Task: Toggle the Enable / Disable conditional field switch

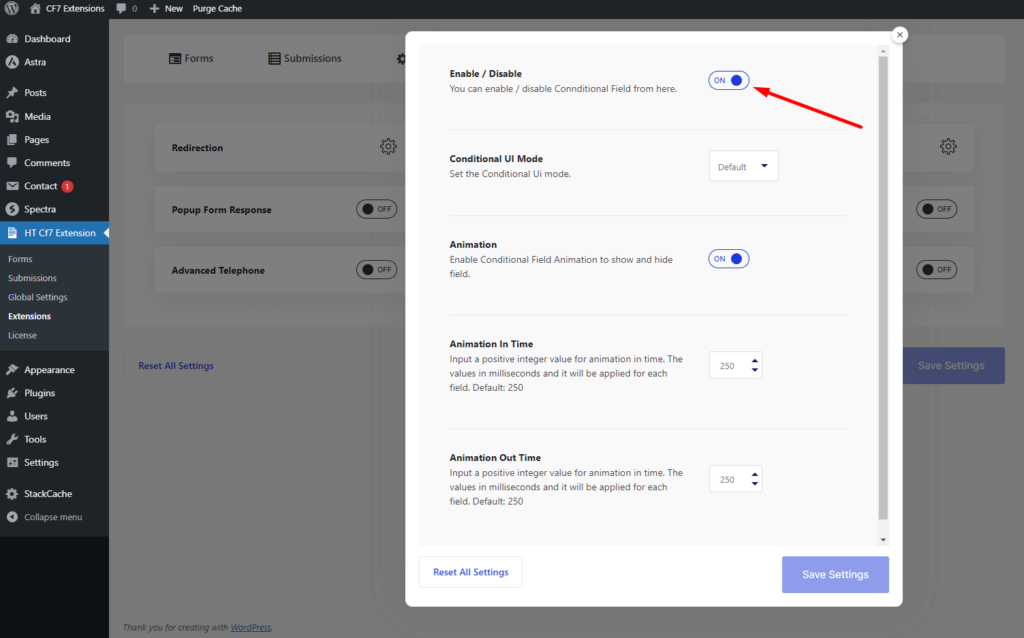Action: coord(728,81)
